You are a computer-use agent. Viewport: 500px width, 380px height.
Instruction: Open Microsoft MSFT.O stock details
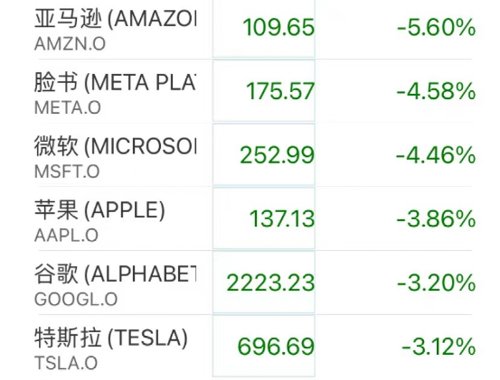(253, 155)
